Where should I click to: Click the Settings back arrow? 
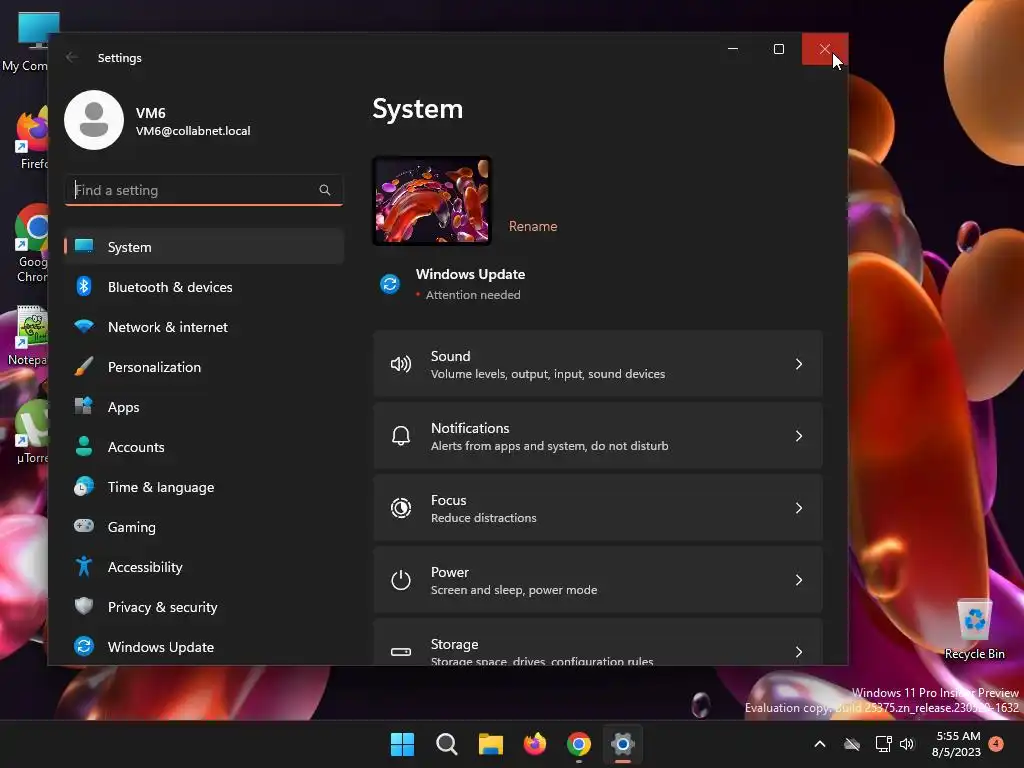pyautogui.click(x=72, y=57)
